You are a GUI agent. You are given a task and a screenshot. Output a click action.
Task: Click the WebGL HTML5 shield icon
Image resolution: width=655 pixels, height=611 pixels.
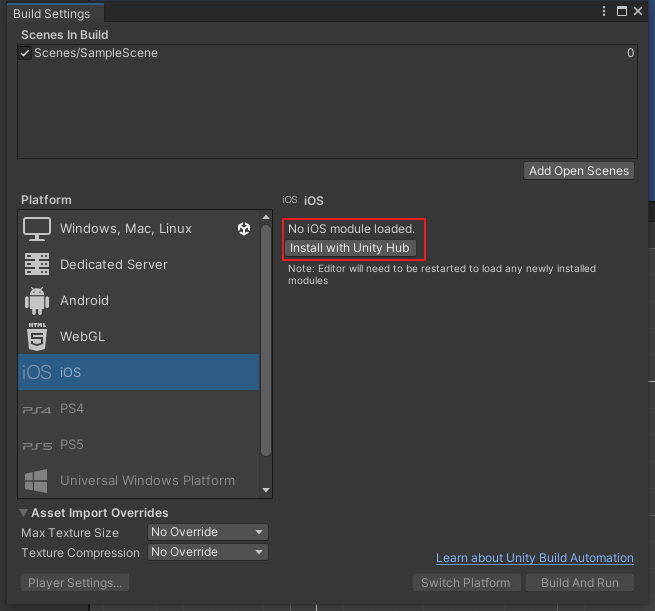(x=37, y=336)
